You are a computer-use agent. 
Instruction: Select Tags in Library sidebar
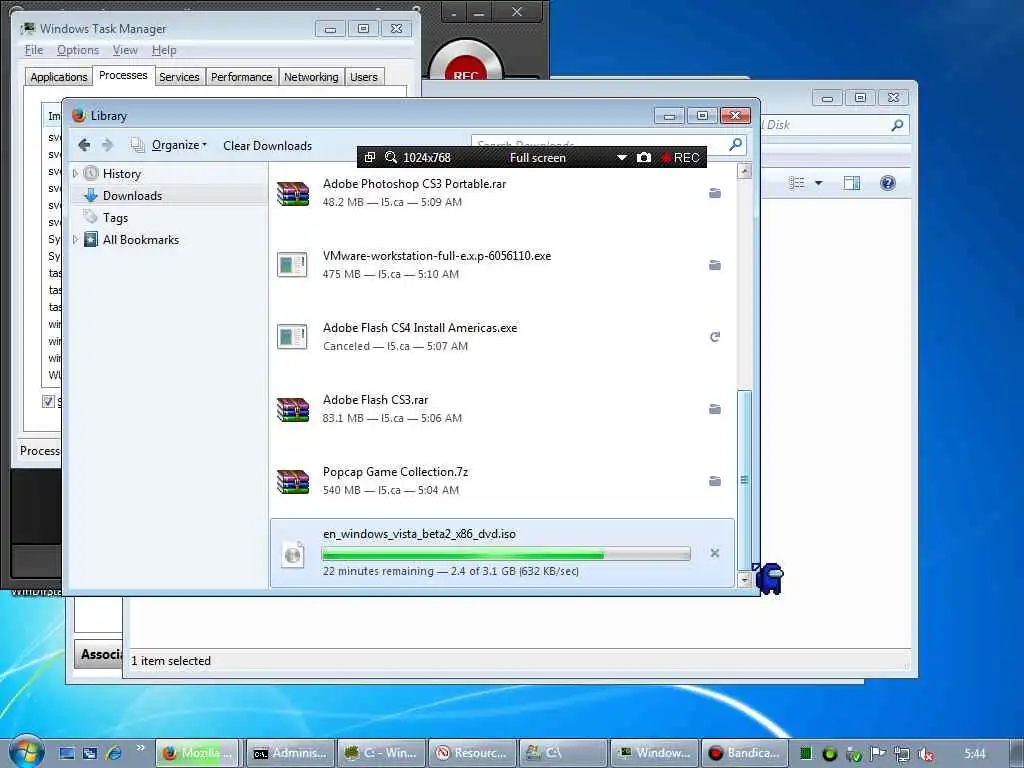115,217
